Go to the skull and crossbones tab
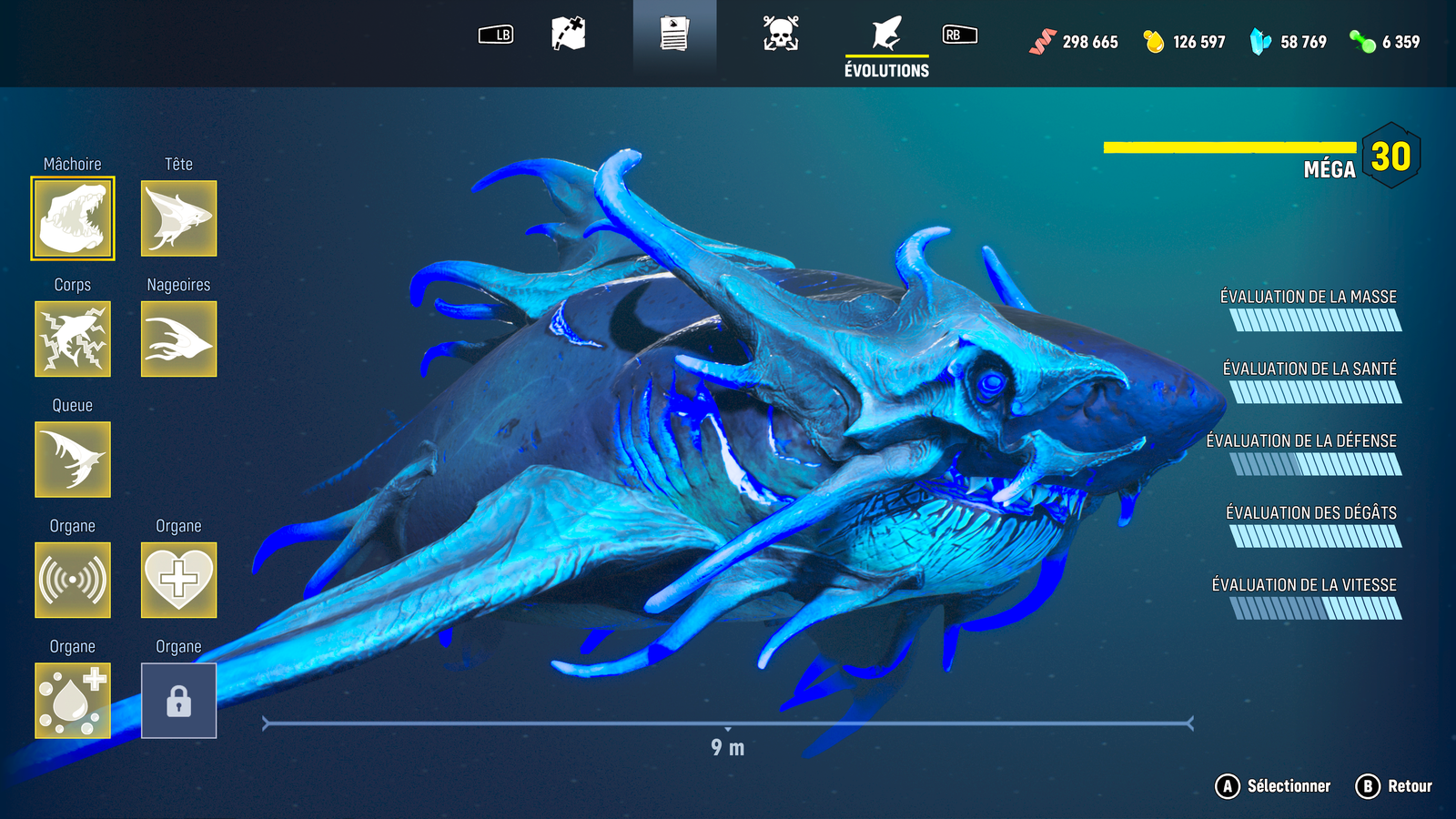The image size is (1456, 819). [x=781, y=35]
